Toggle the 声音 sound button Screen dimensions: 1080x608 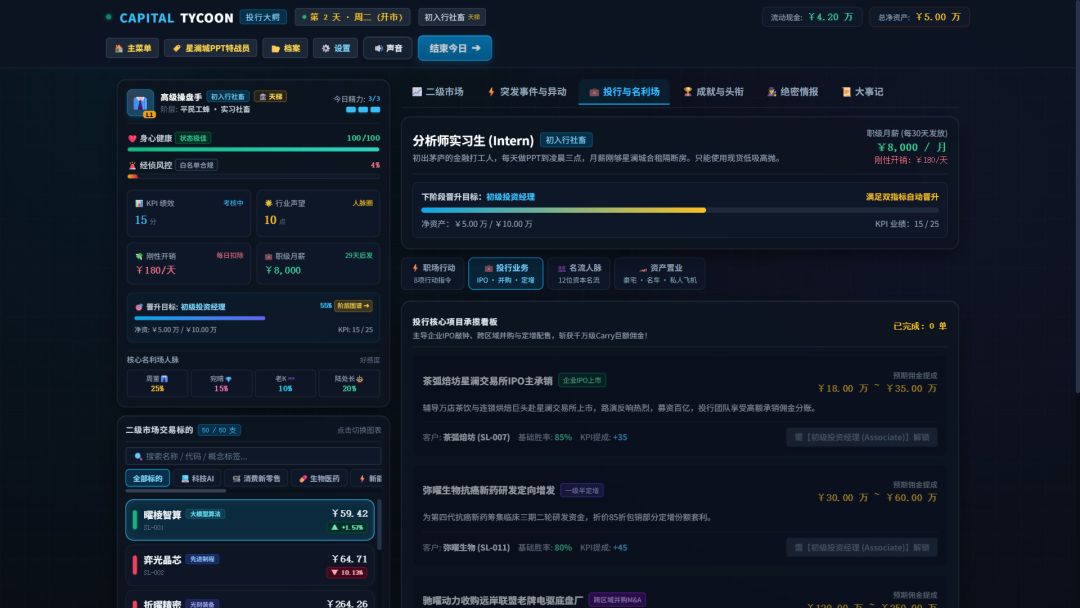pos(388,48)
